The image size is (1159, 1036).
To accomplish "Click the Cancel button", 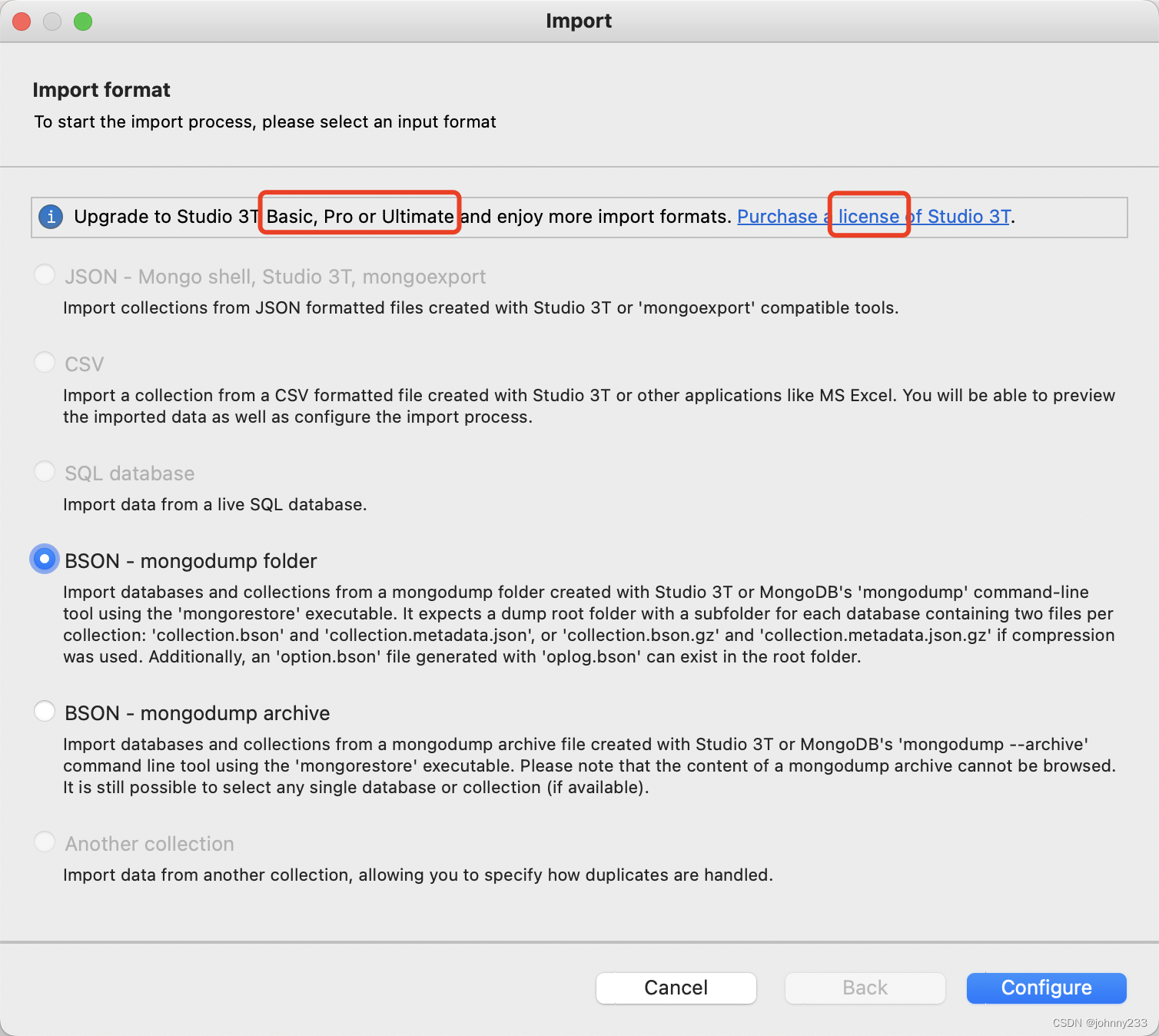I will tap(676, 988).
